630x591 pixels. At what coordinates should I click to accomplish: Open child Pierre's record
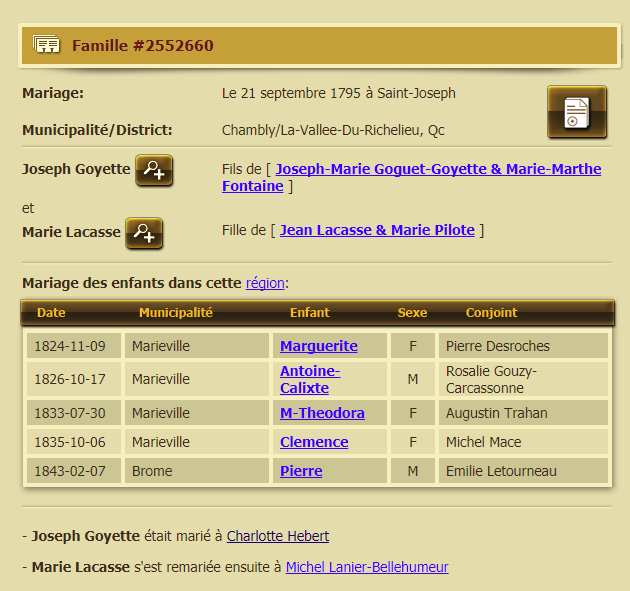(301, 471)
